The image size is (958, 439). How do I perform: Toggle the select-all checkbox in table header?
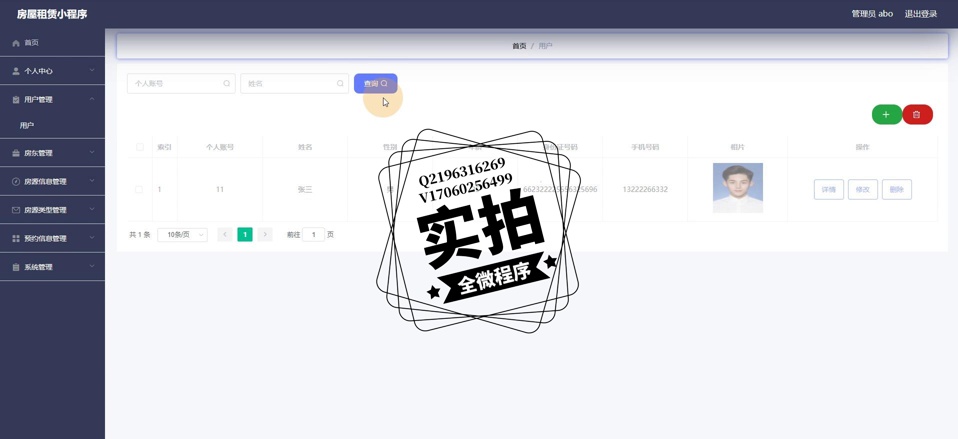tap(140, 147)
